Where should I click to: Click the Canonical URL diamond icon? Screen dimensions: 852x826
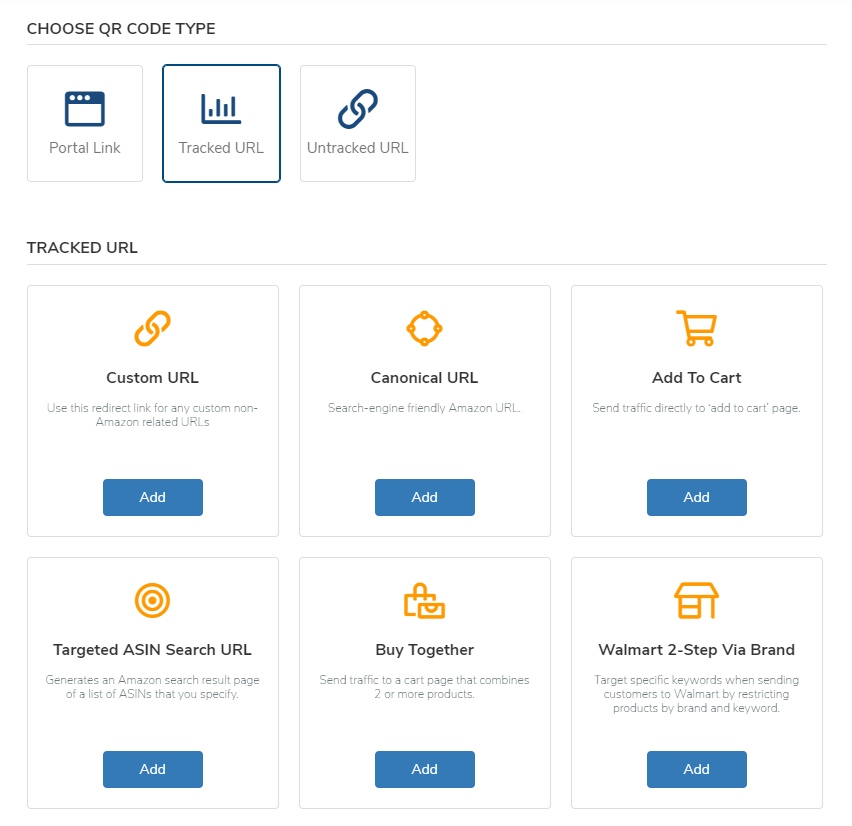[x=424, y=328]
